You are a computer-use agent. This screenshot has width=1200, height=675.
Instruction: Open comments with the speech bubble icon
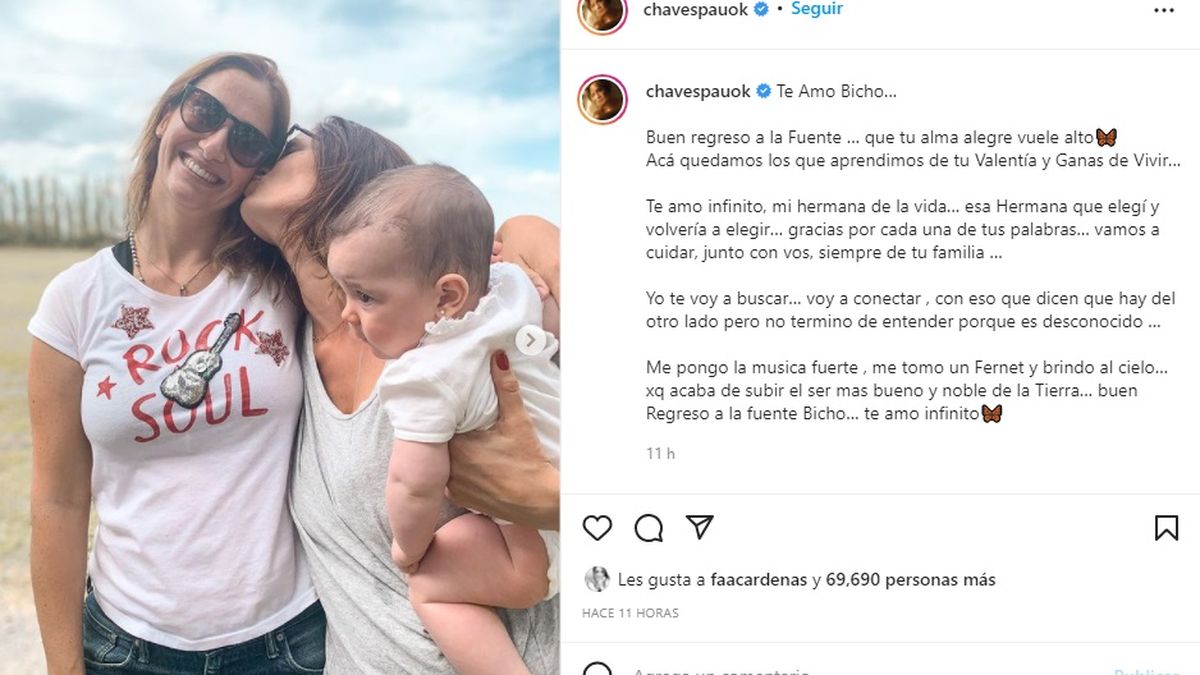tap(649, 528)
